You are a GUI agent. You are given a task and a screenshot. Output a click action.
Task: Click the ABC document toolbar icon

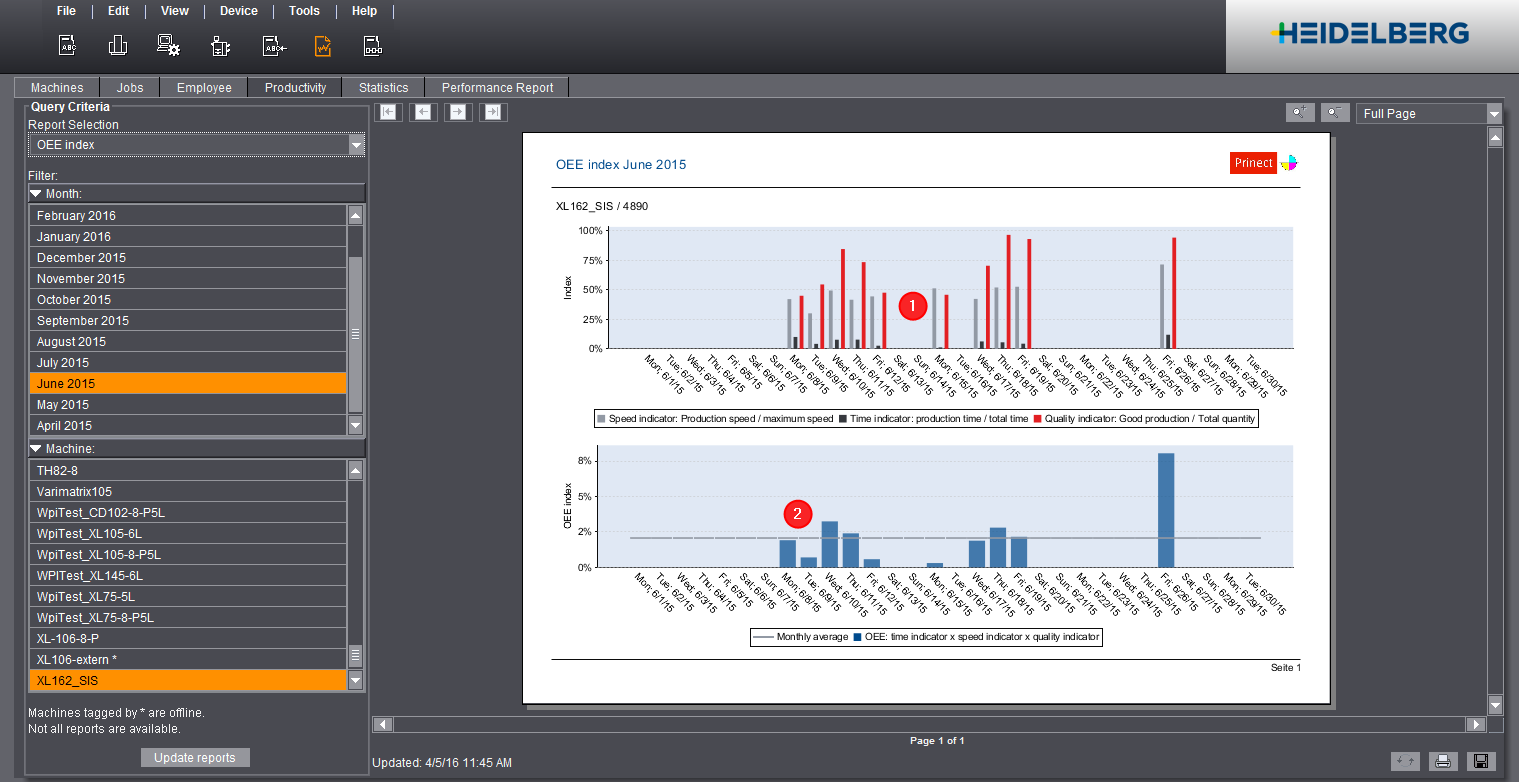[x=64, y=44]
